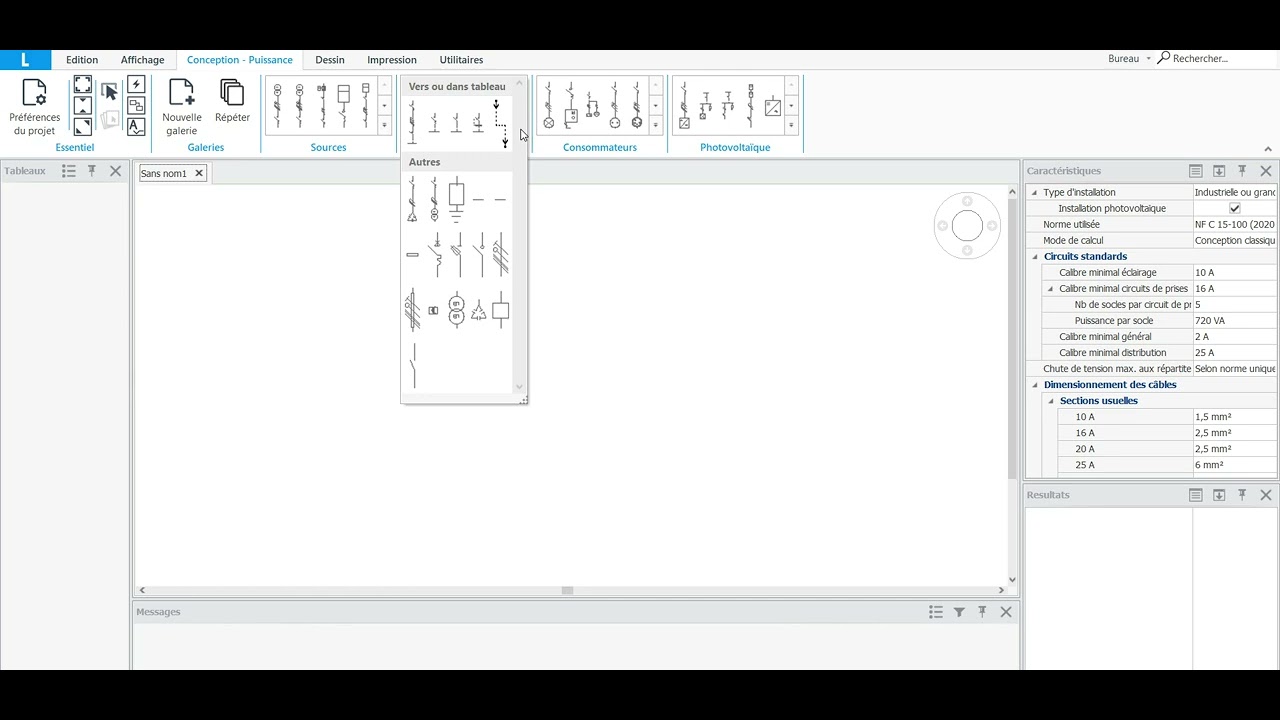The width and height of the screenshot is (1280, 720).
Task: Click the Puissance par socle value 720 VA
Action: click(1235, 321)
